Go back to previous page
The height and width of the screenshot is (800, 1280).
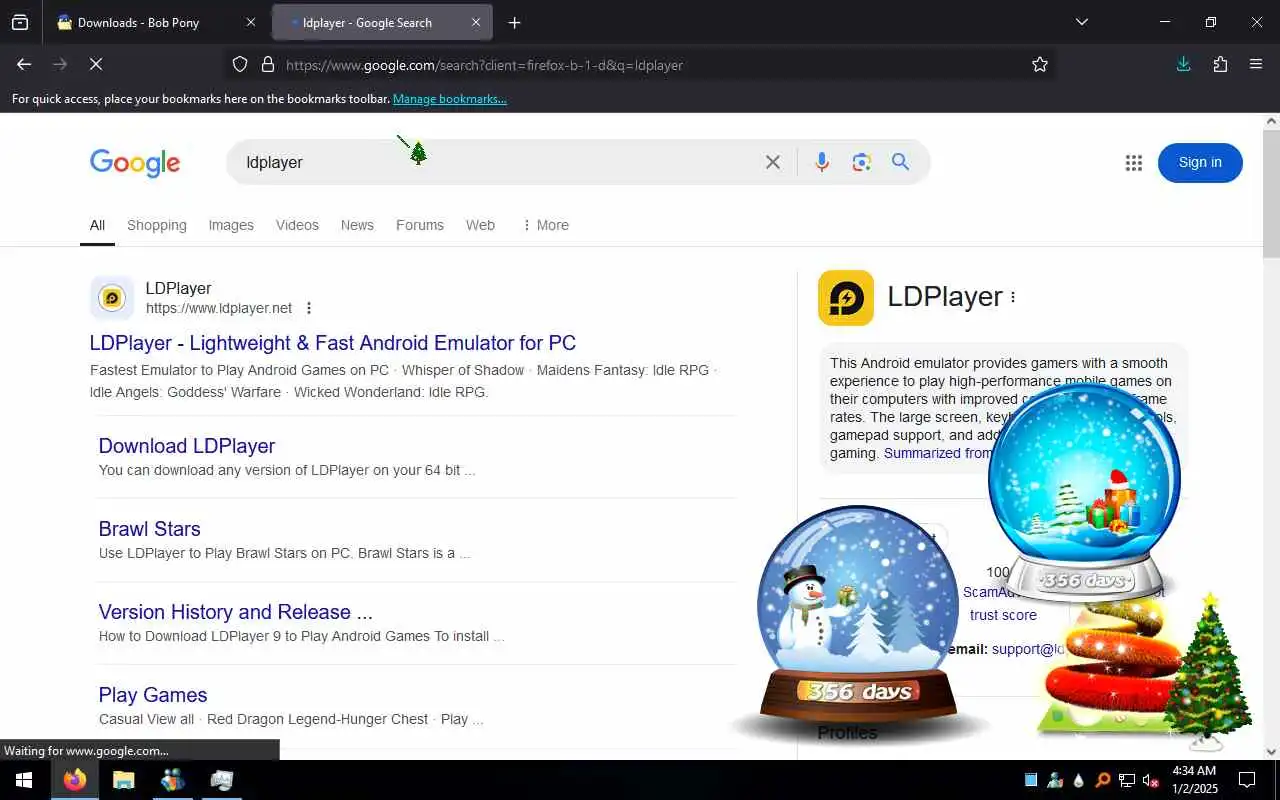click(24, 64)
